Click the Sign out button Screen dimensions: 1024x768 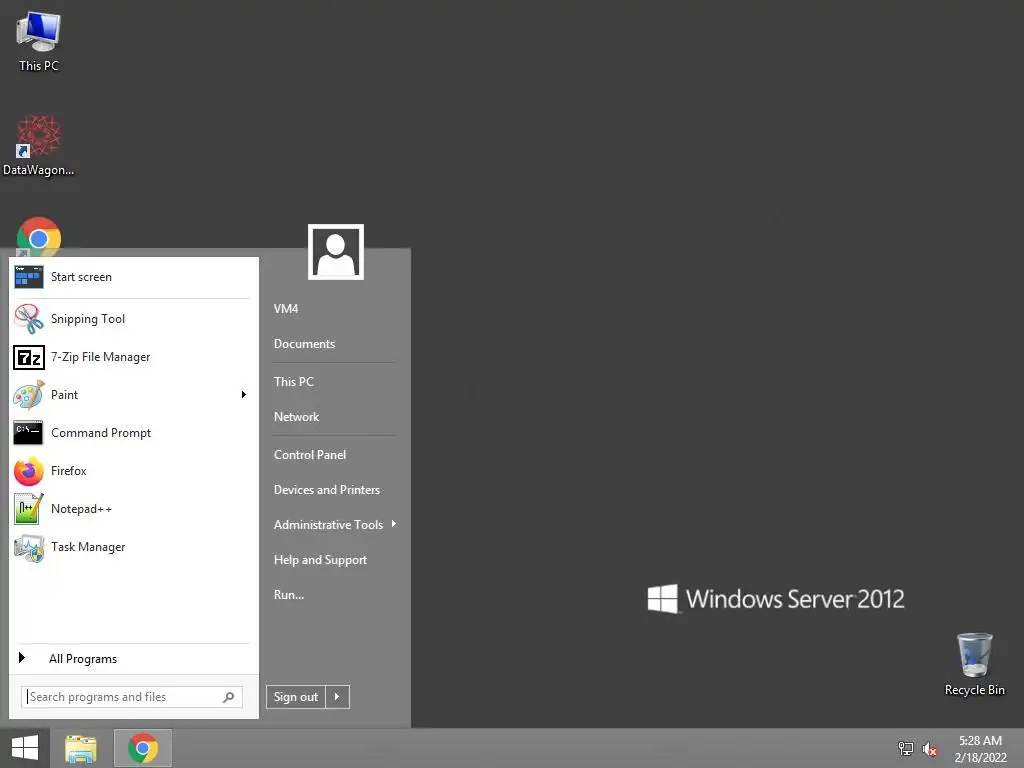point(296,697)
